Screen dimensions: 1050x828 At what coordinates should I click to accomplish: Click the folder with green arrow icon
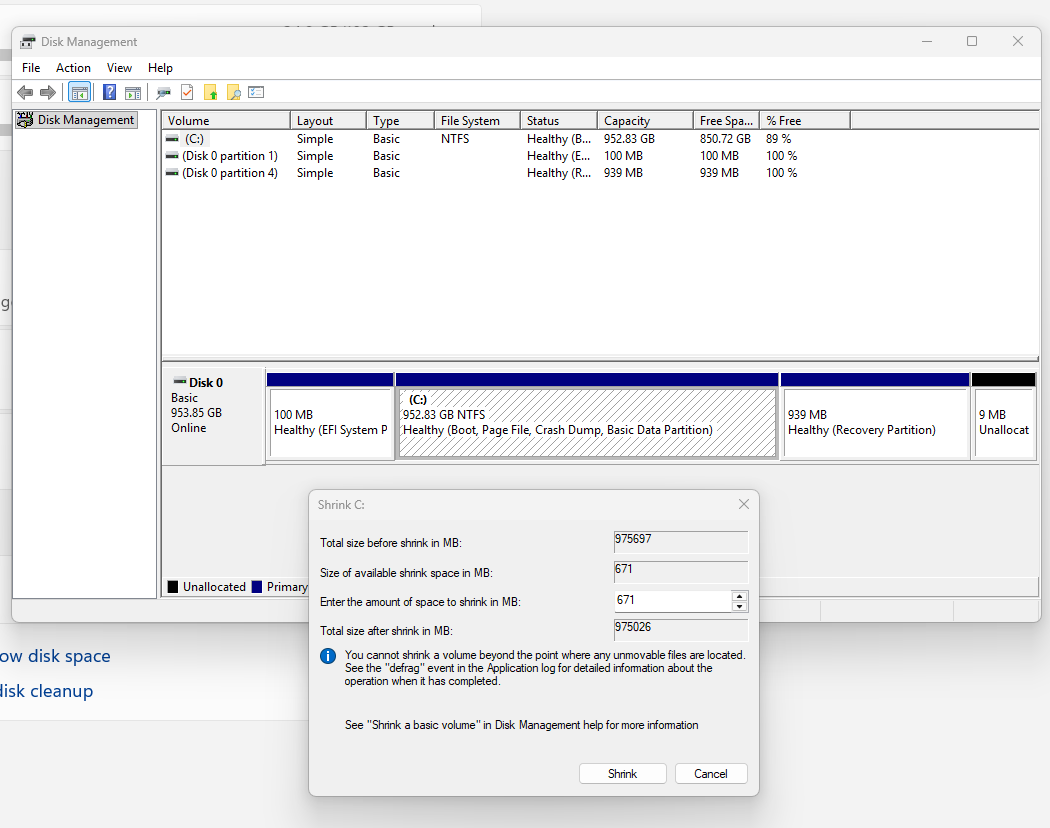pyautogui.click(x=211, y=92)
